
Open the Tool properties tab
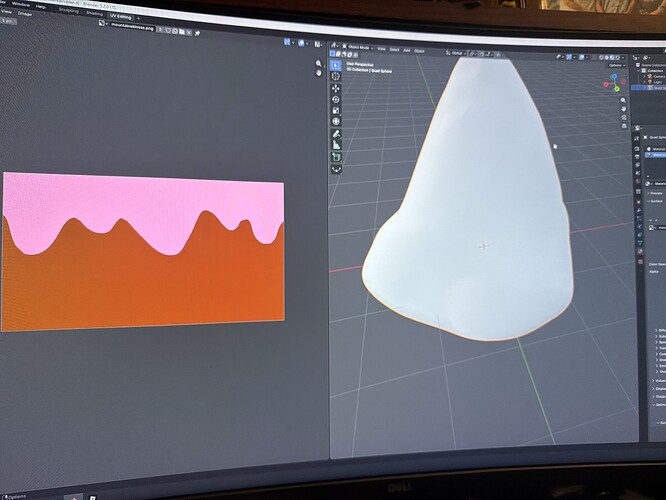click(x=636, y=138)
